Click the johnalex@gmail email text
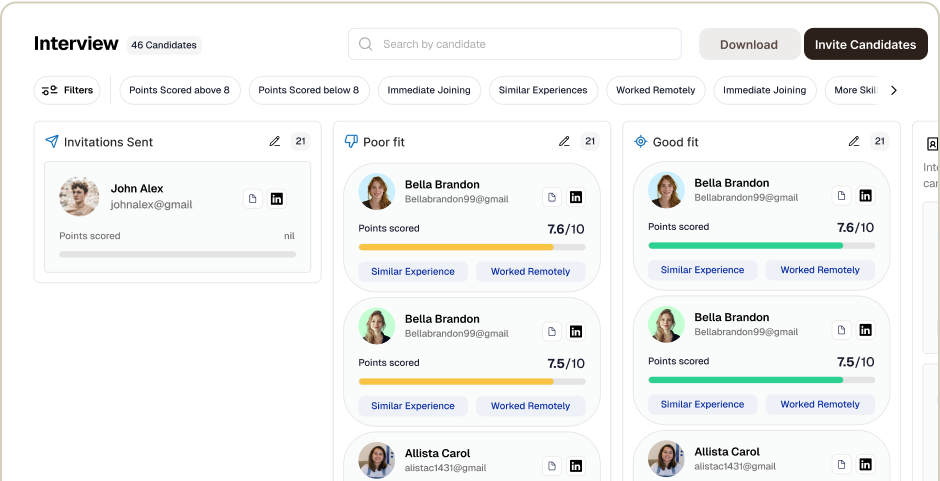This screenshot has width=940, height=481. pos(152,205)
